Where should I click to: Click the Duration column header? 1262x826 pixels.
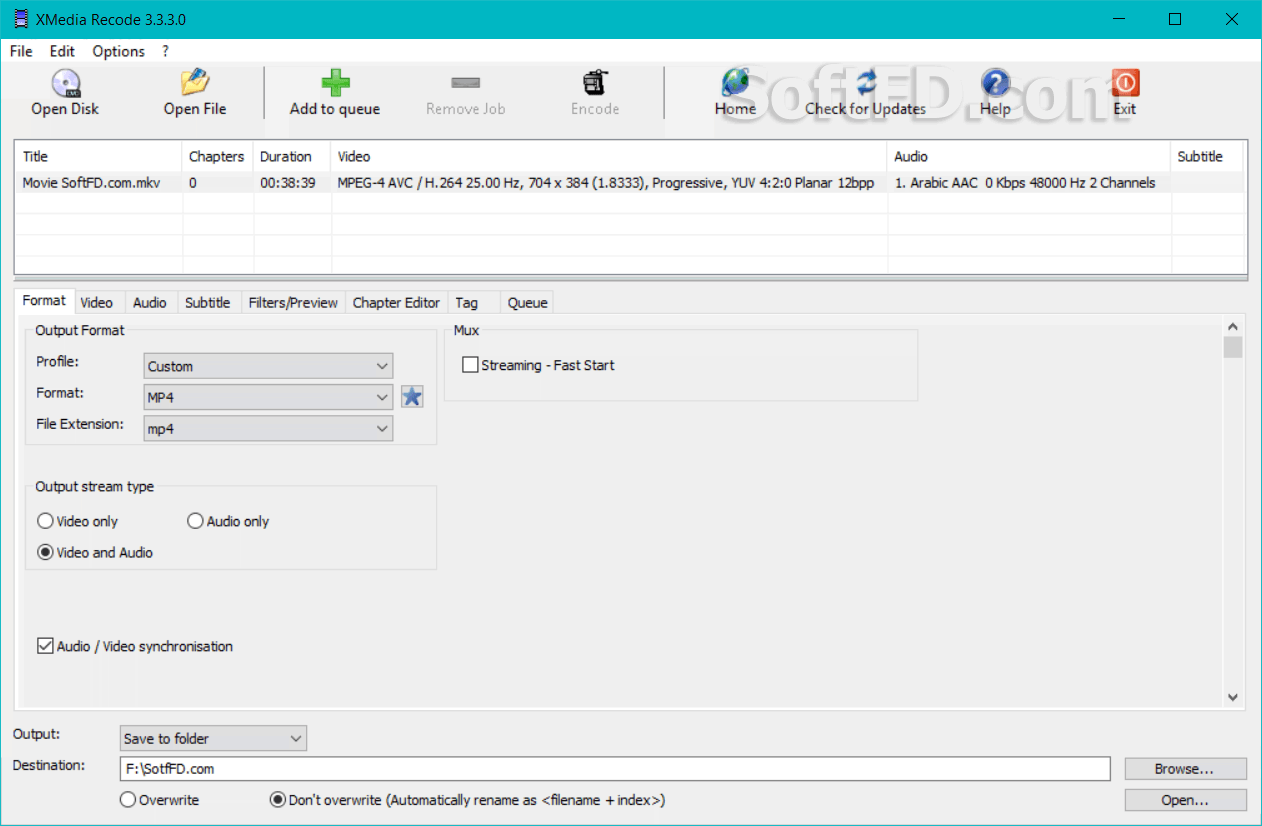[292, 156]
